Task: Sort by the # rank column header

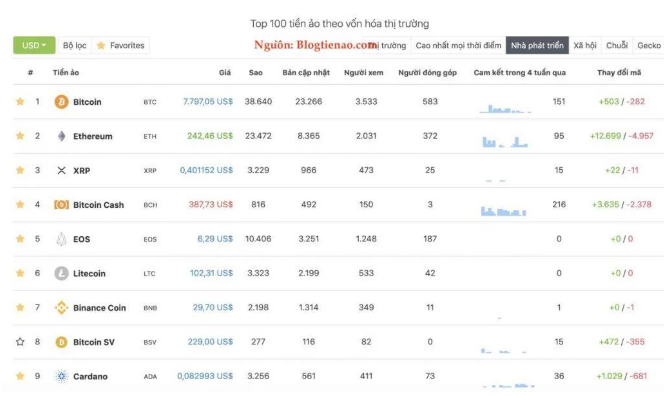Action: pos(30,73)
